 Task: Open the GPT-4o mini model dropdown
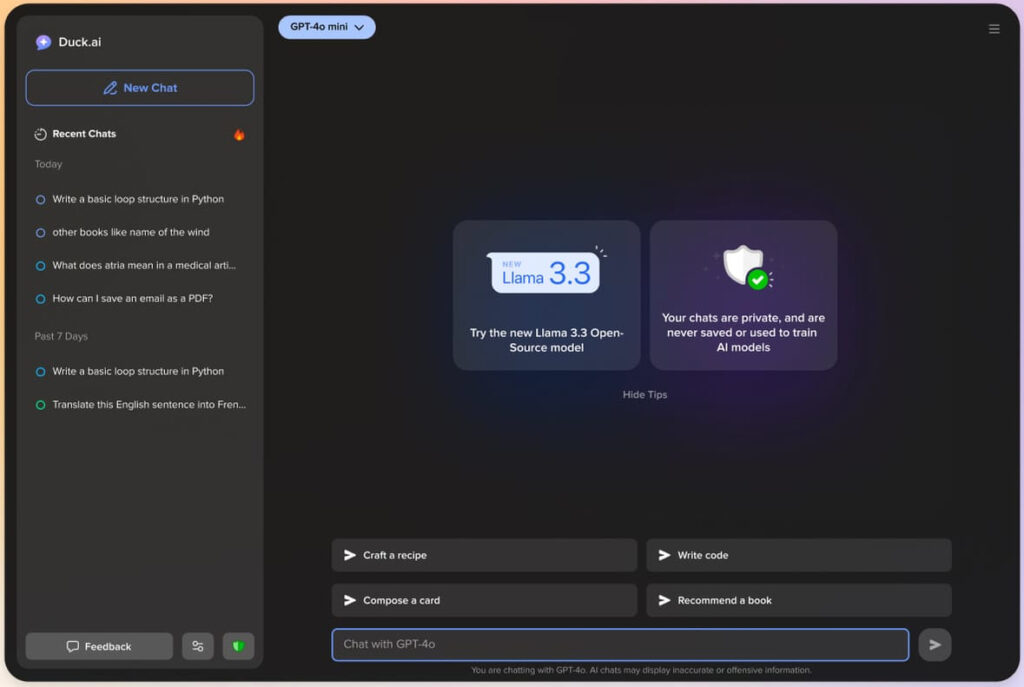327,27
